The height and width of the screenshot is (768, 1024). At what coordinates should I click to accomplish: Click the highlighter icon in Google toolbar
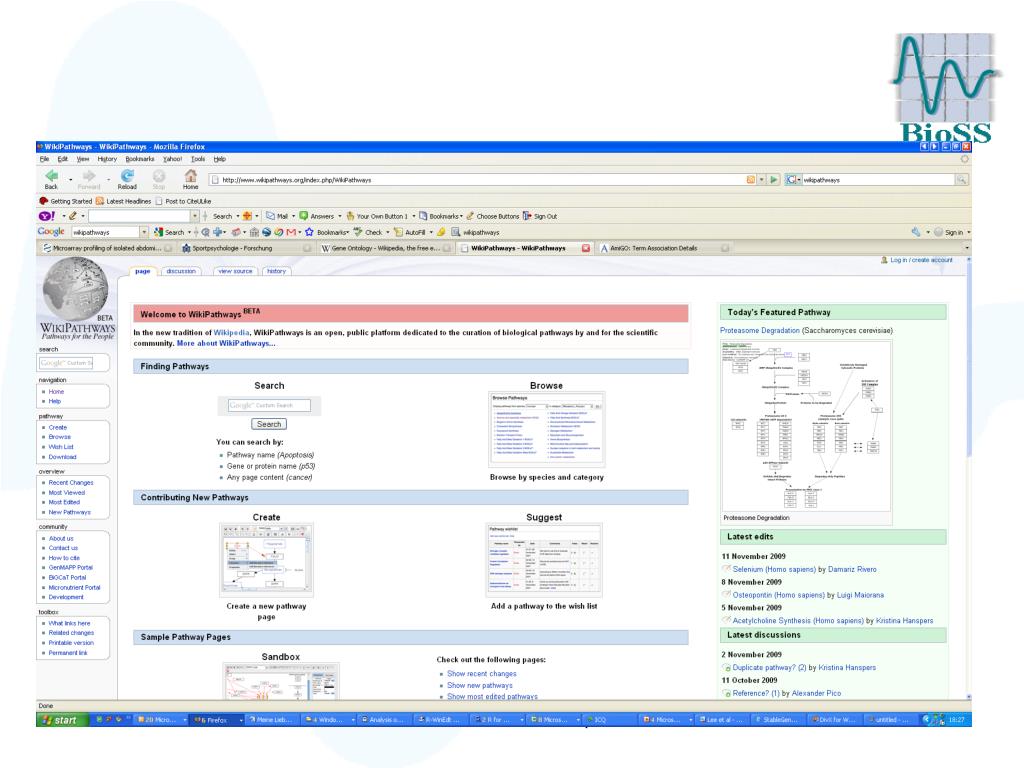pos(442,232)
